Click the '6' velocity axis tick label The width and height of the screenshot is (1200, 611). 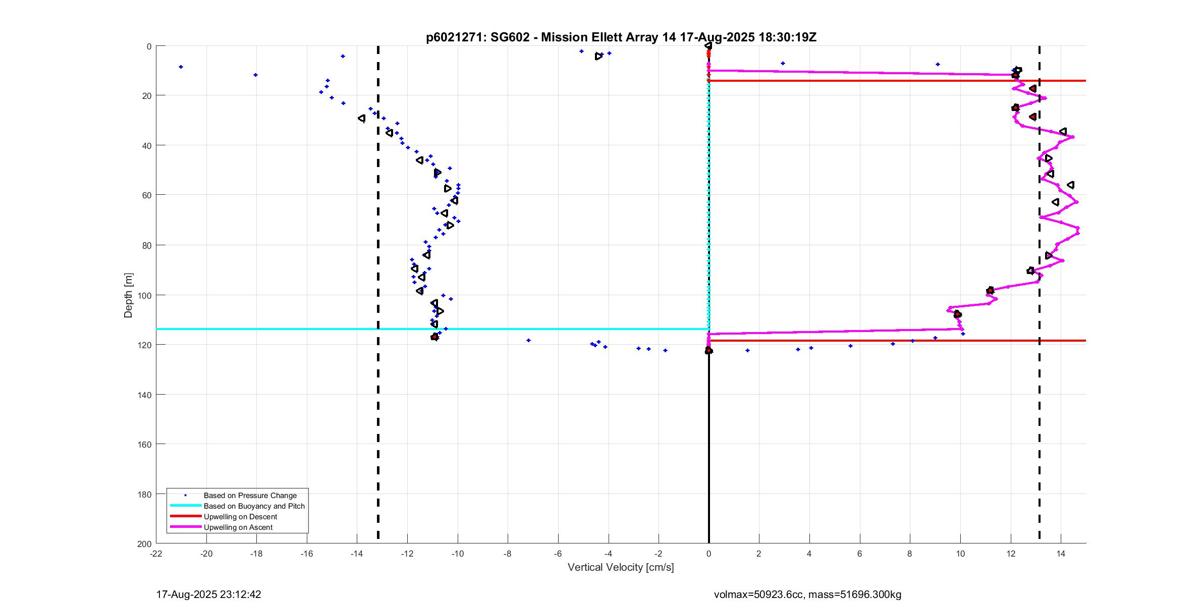pos(859,553)
